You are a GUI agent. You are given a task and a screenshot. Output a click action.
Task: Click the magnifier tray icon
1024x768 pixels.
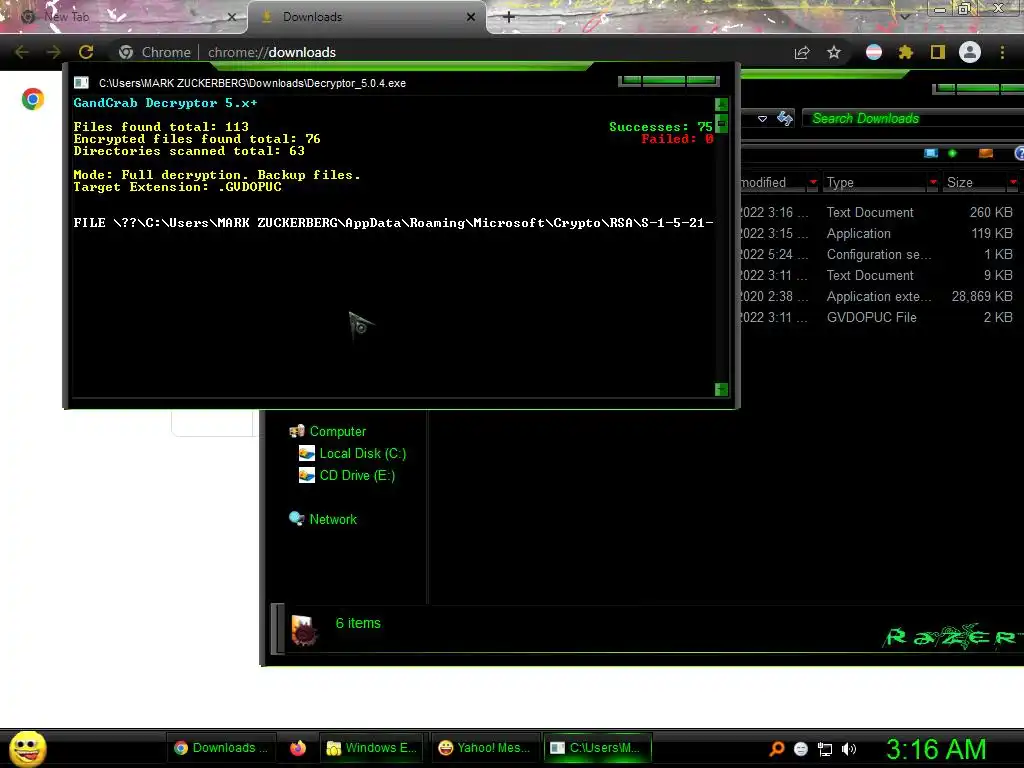click(x=776, y=749)
